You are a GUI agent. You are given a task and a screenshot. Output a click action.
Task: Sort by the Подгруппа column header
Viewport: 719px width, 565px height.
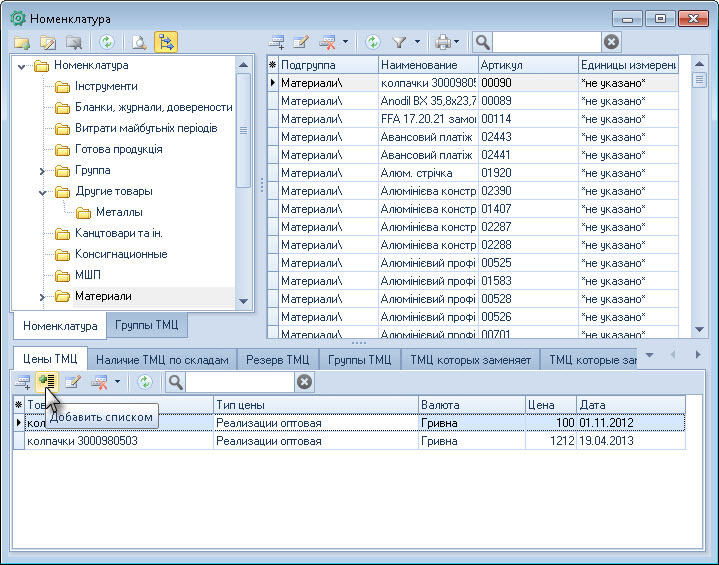tap(328, 65)
